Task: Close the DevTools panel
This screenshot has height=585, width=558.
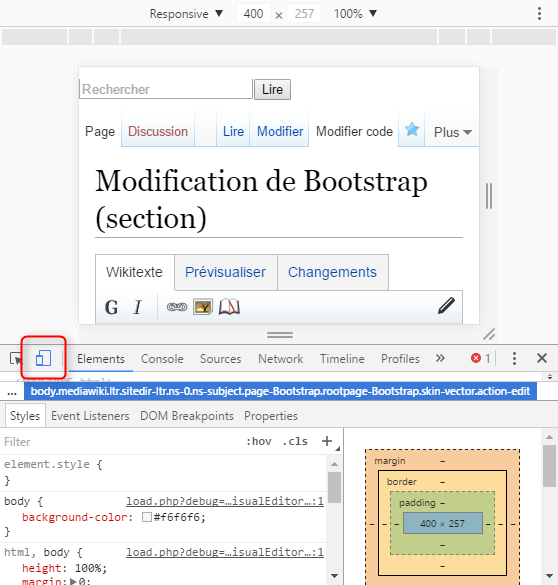Action: (x=542, y=359)
